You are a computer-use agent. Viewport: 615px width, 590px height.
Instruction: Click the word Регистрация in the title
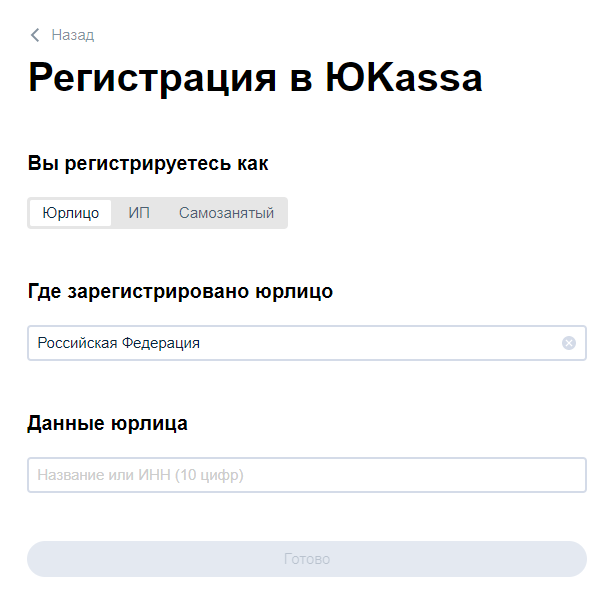click(x=153, y=78)
